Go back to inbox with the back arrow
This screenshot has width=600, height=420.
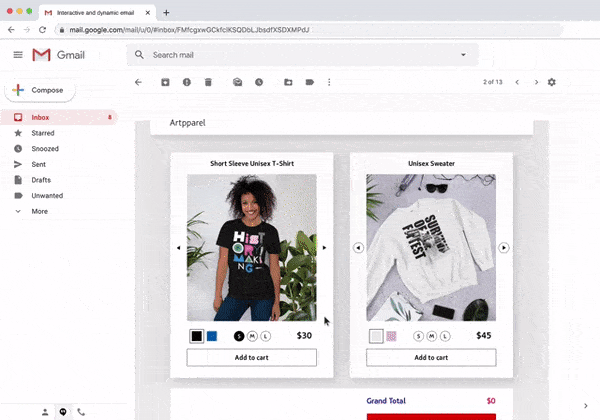pyautogui.click(x=139, y=82)
